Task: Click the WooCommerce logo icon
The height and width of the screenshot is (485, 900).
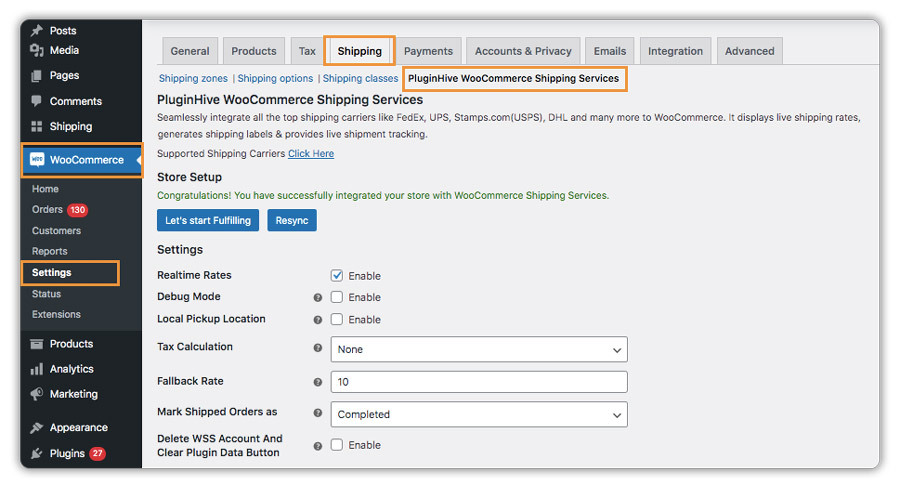Action: coord(37,160)
